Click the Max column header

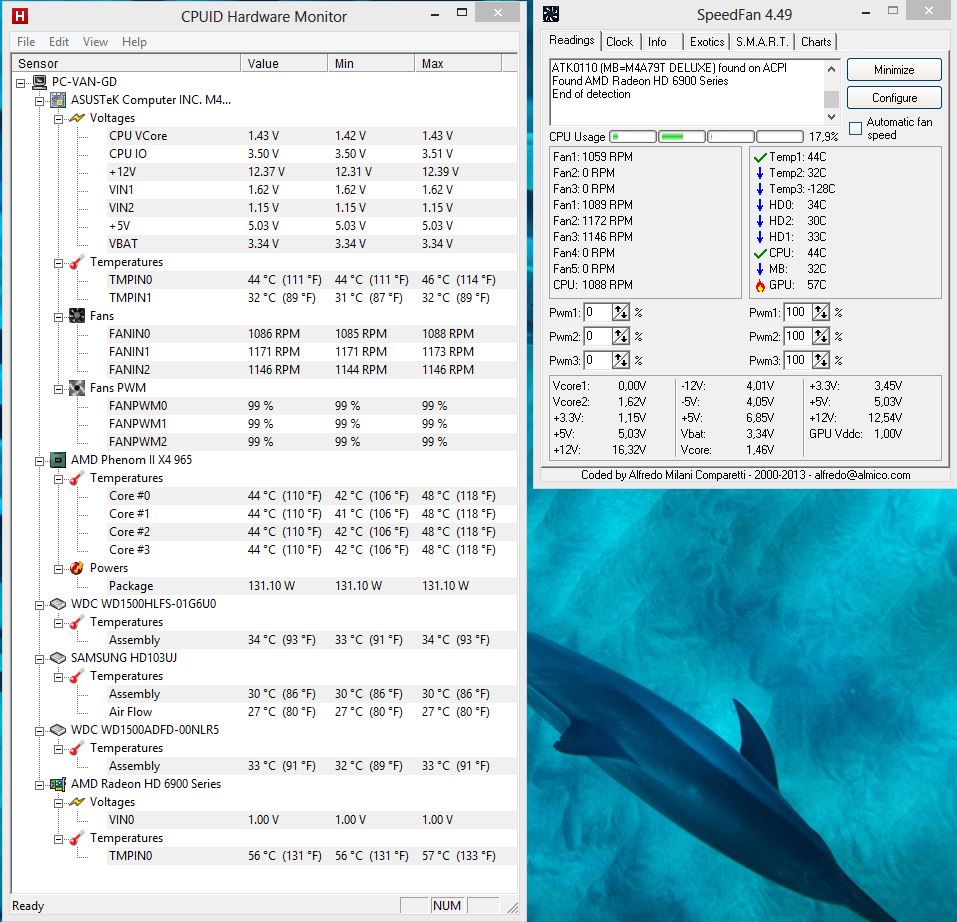click(x=458, y=63)
